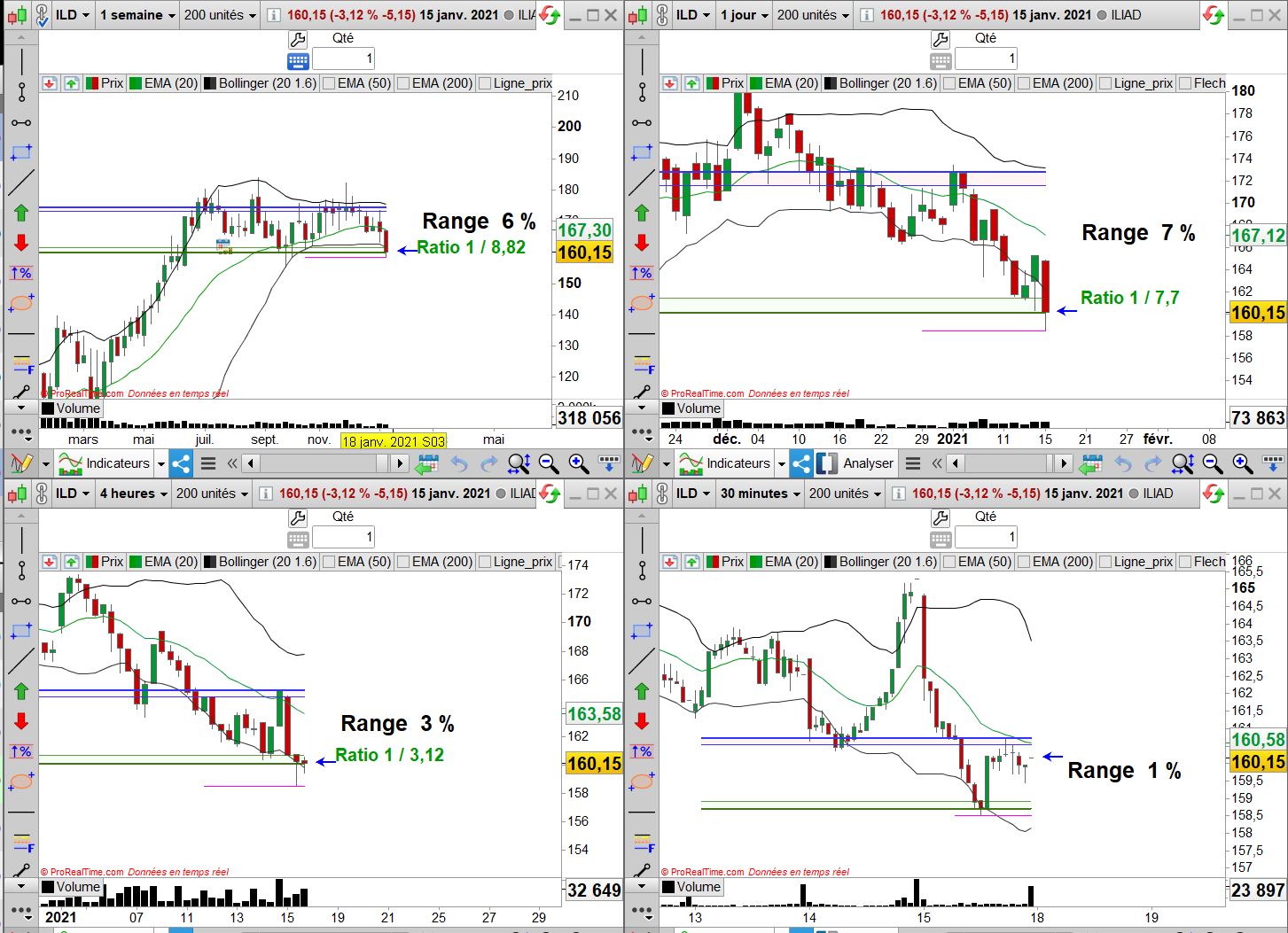Click the scroll-right arrow in 1 semaine toolbar

pyautogui.click(x=400, y=463)
